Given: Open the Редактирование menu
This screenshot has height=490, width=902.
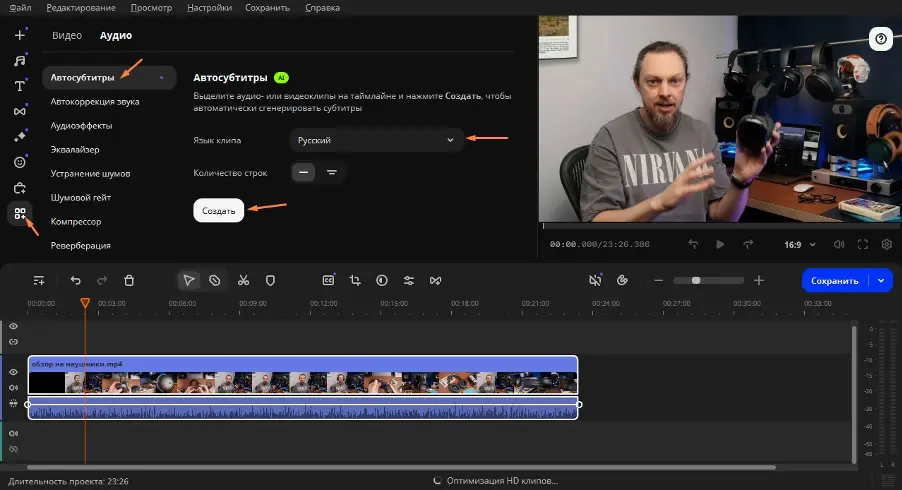Looking at the screenshot, I should pyautogui.click(x=81, y=7).
